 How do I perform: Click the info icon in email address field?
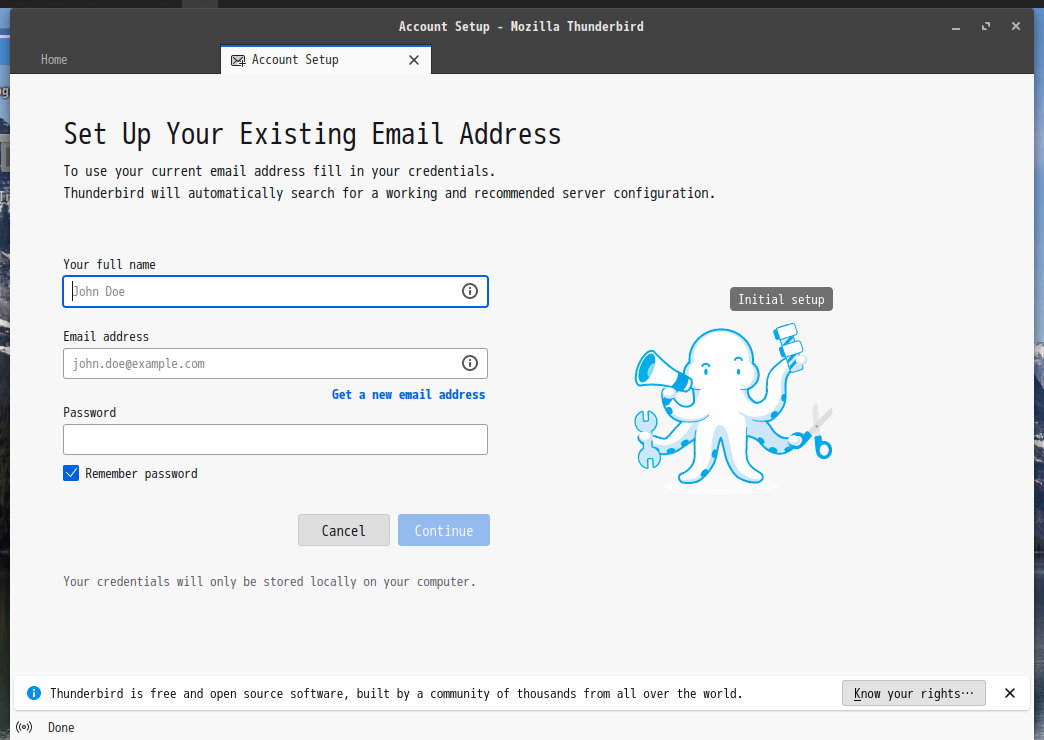(469, 363)
